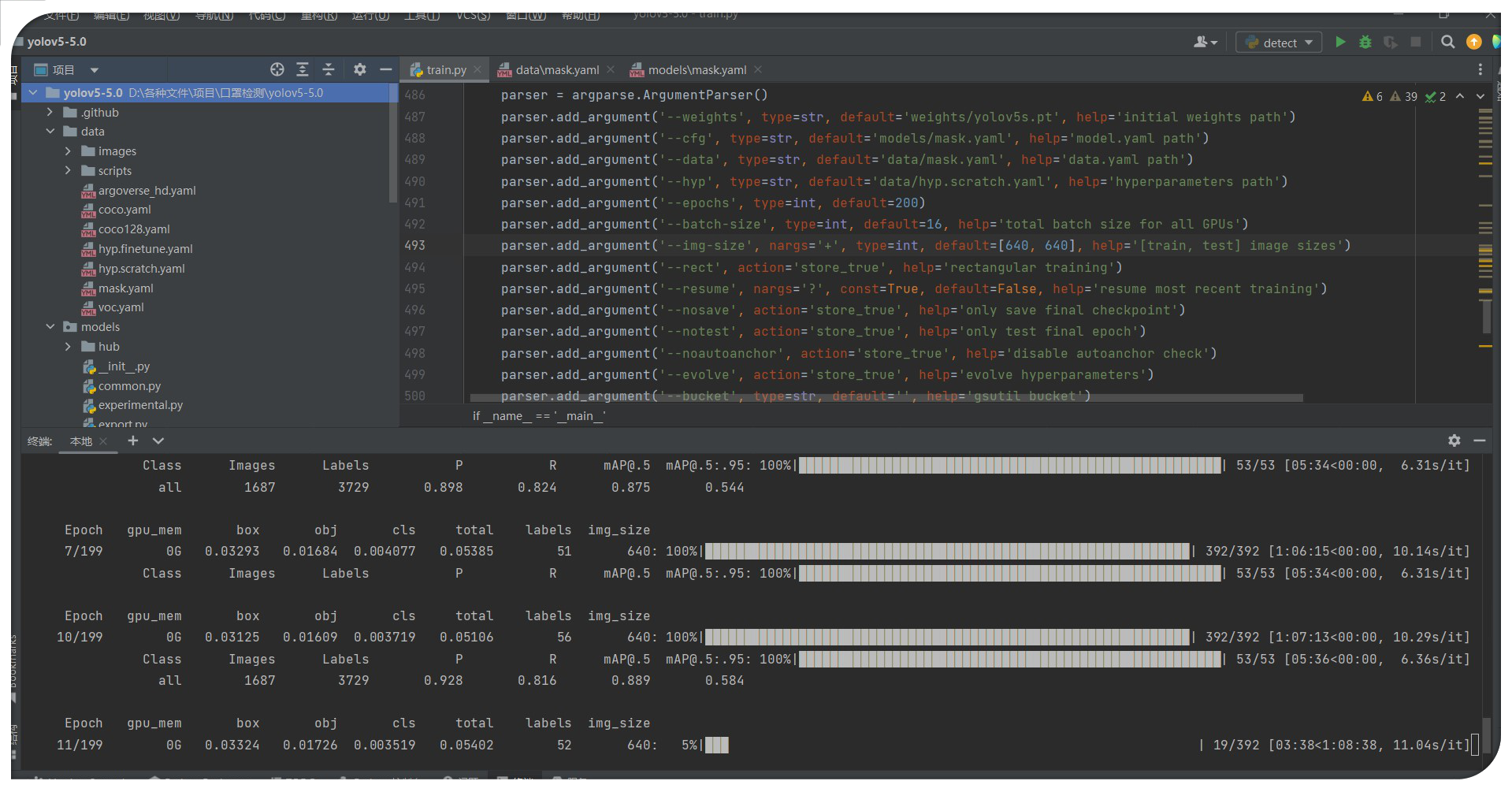Open project panel settings gear
Image resolution: width=1512 pixels, height=792 pixels.
click(x=360, y=70)
